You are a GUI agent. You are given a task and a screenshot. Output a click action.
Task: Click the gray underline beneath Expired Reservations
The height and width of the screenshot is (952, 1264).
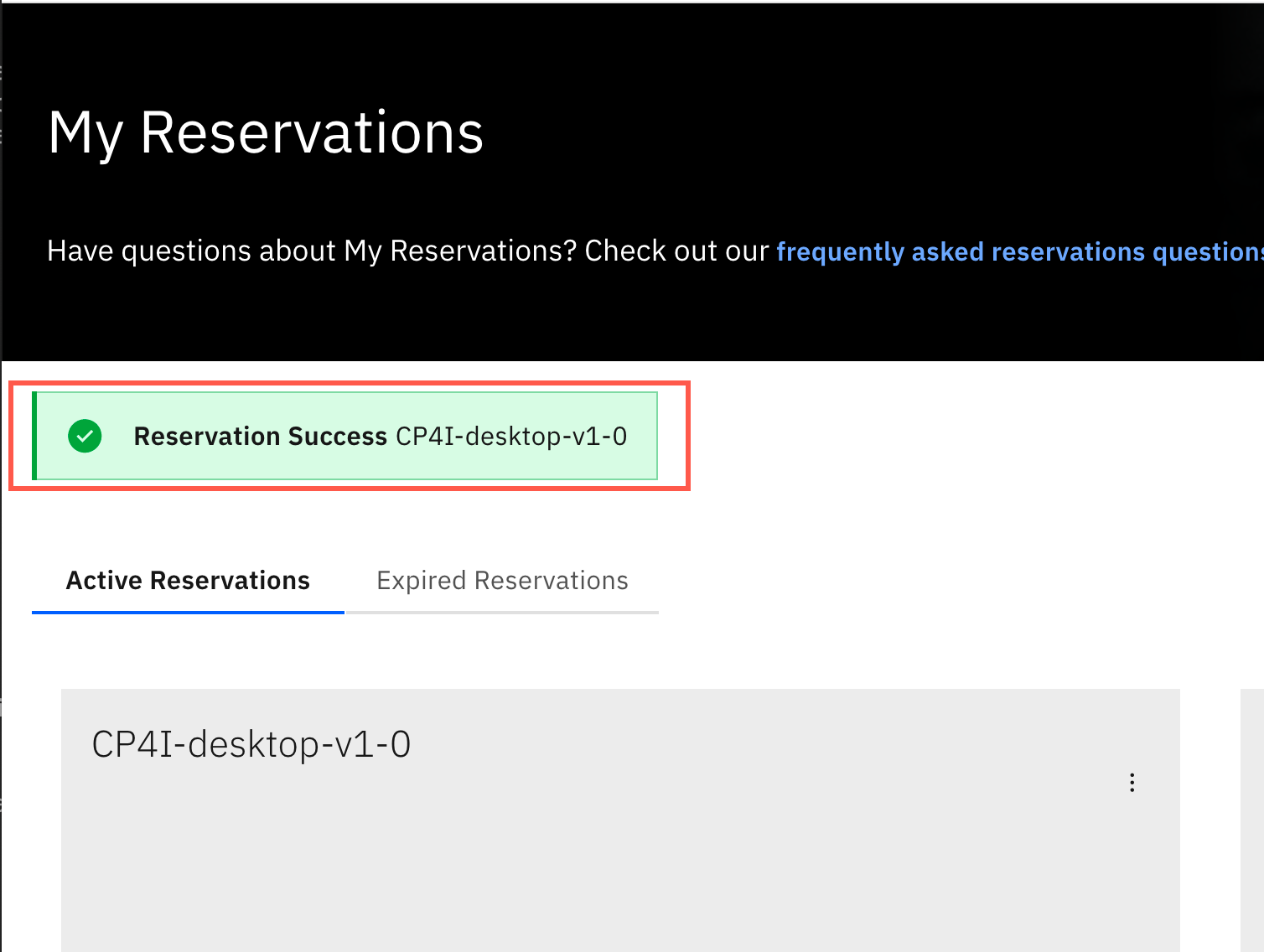[502, 612]
